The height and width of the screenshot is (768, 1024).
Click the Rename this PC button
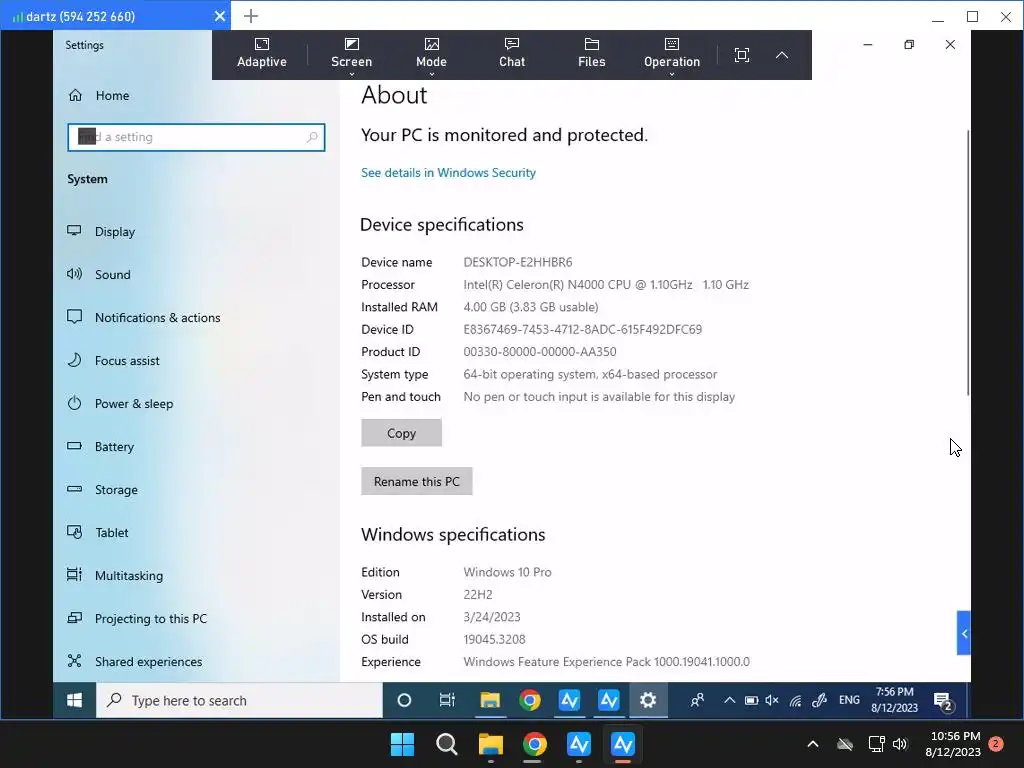pyautogui.click(x=417, y=481)
